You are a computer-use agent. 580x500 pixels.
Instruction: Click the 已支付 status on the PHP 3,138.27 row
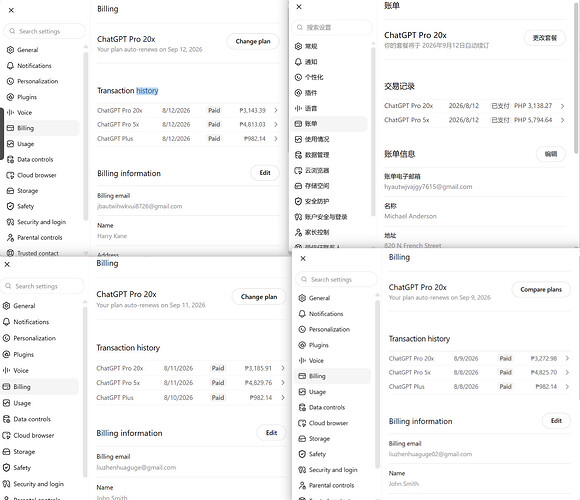click(x=500, y=106)
